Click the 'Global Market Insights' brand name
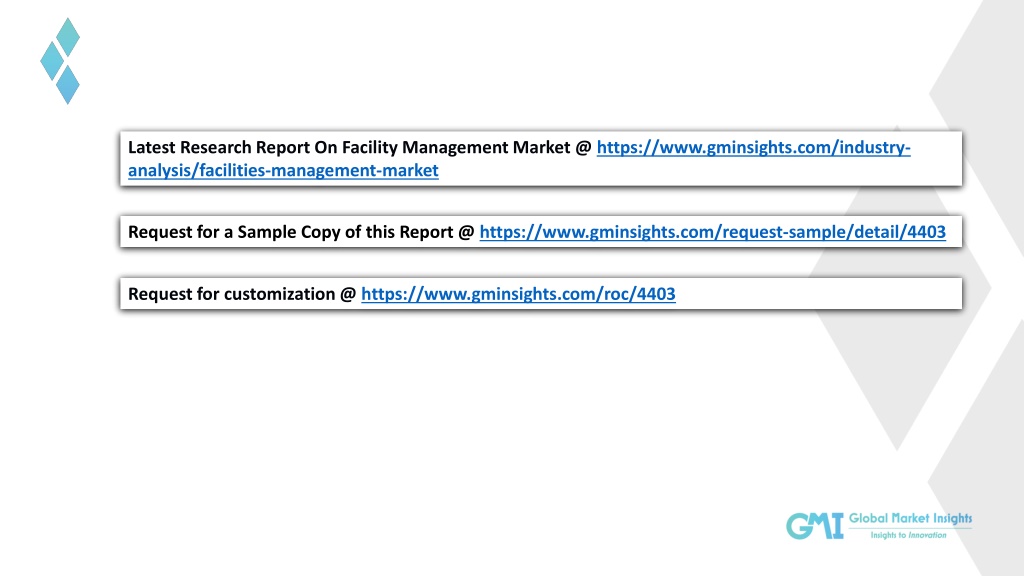The image size is (1024, 576). point(910,519)
